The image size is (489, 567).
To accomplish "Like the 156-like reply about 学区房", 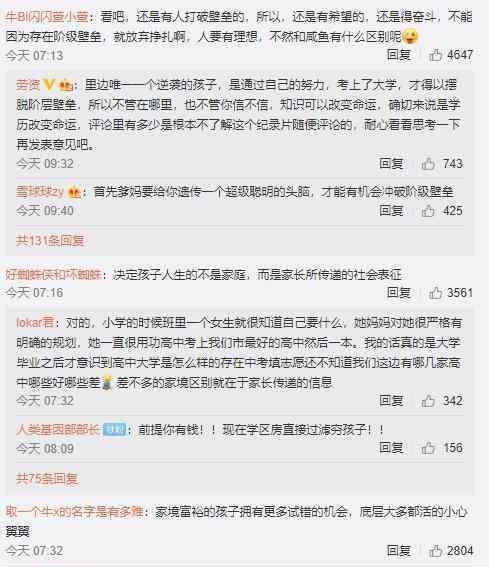I will 428,448.
